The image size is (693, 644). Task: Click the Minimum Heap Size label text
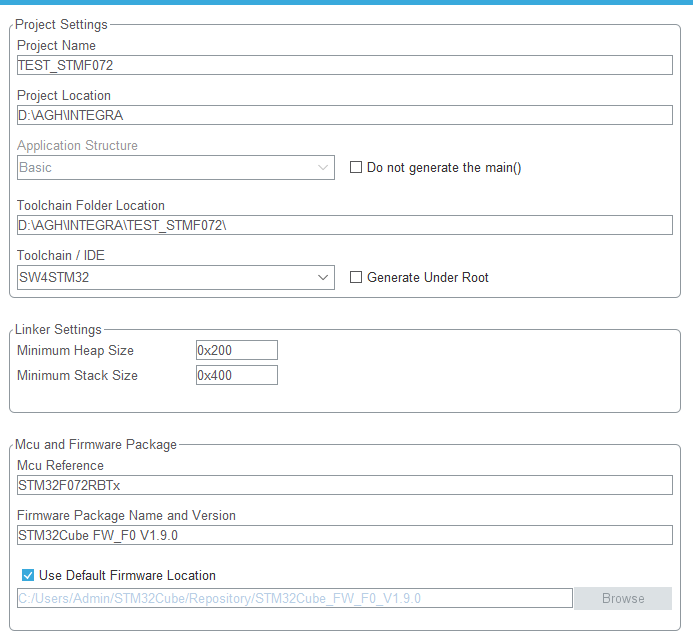75,351
